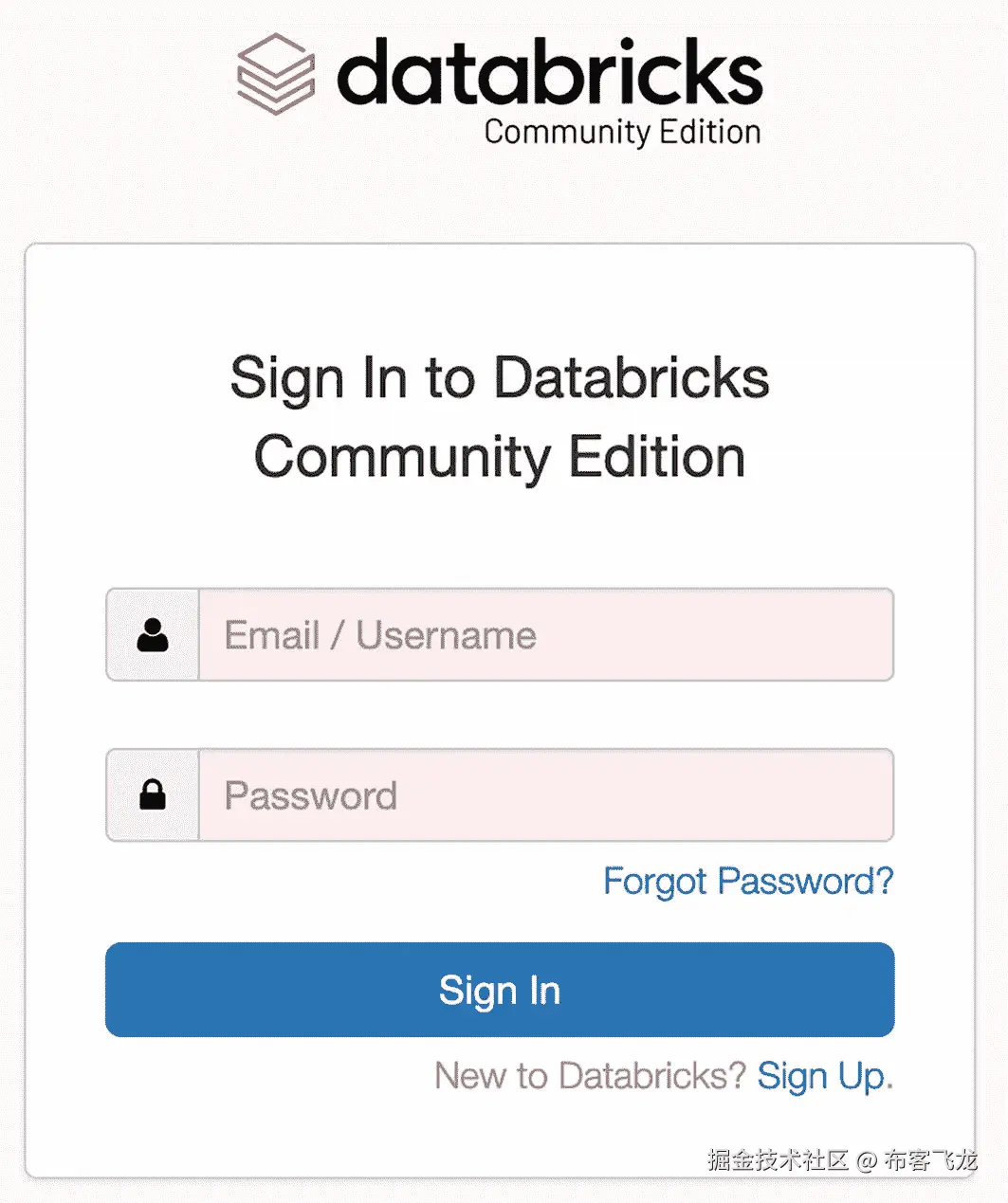Click the Databricks stacked-layers logo icon
Screen dimensions: 1008x1203
(275, 74)
